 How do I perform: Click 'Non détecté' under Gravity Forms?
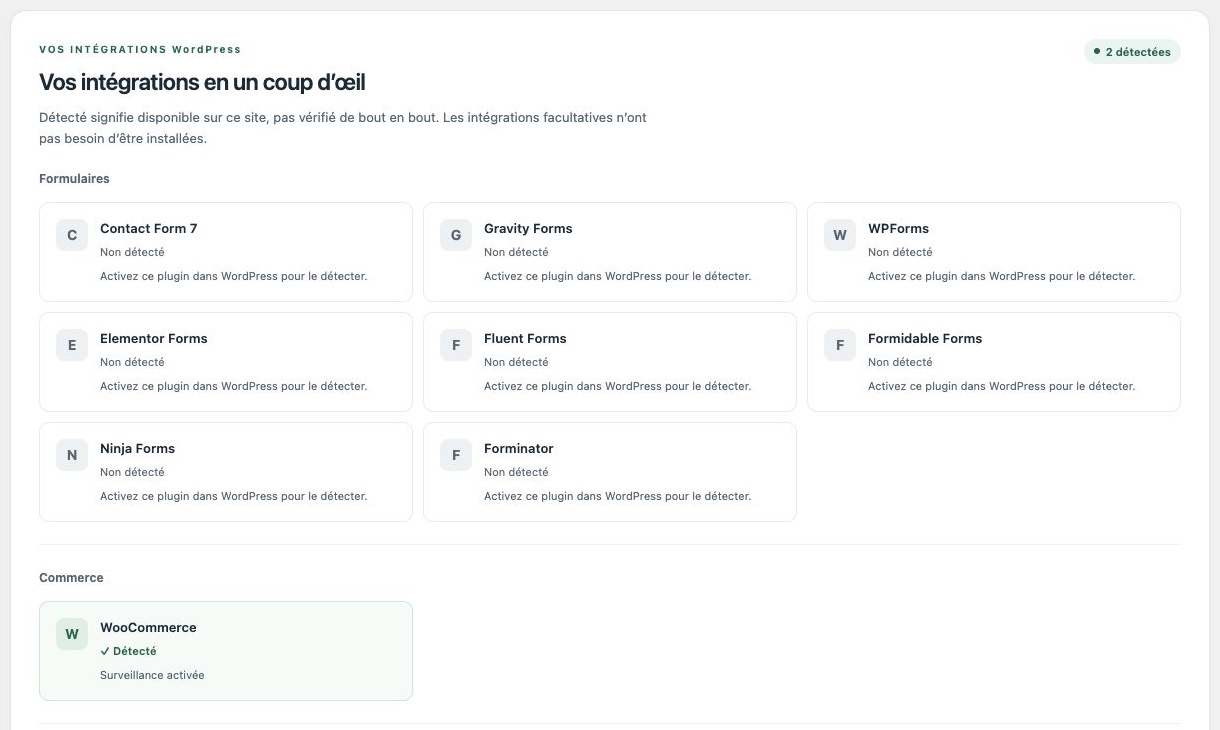click(x=516, y=253)
